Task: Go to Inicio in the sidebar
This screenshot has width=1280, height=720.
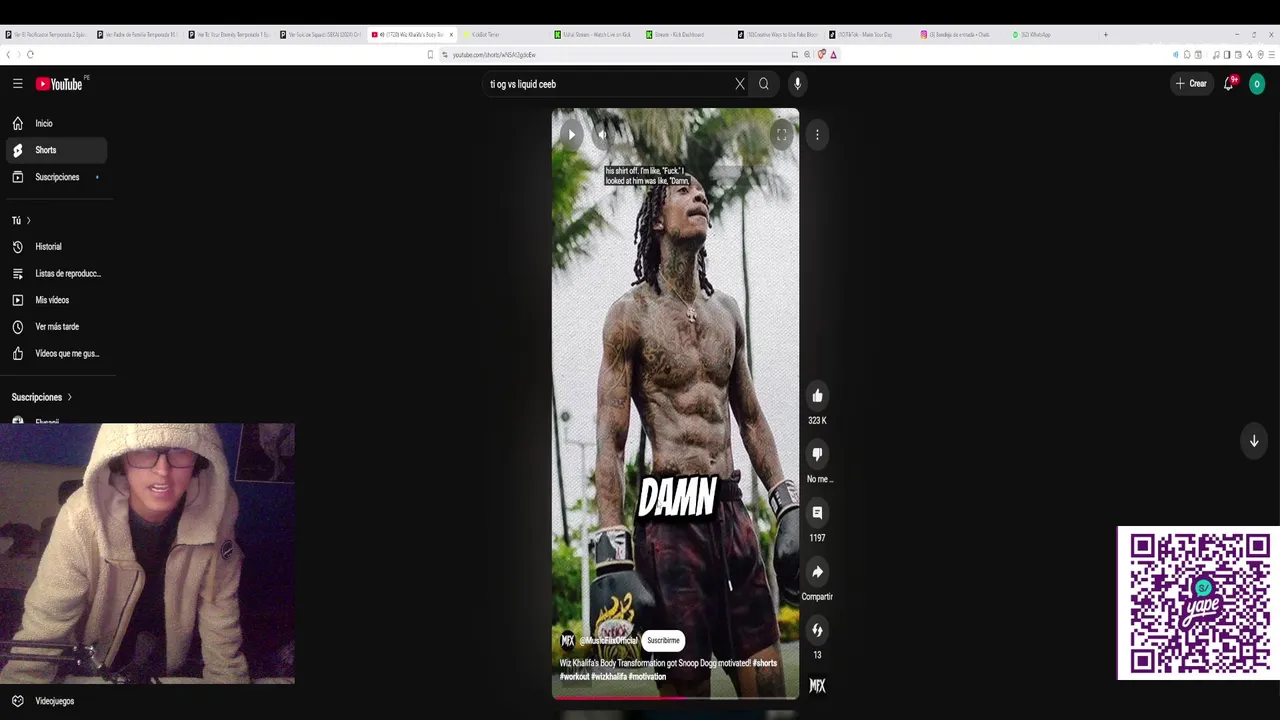Action: point(57,123)
